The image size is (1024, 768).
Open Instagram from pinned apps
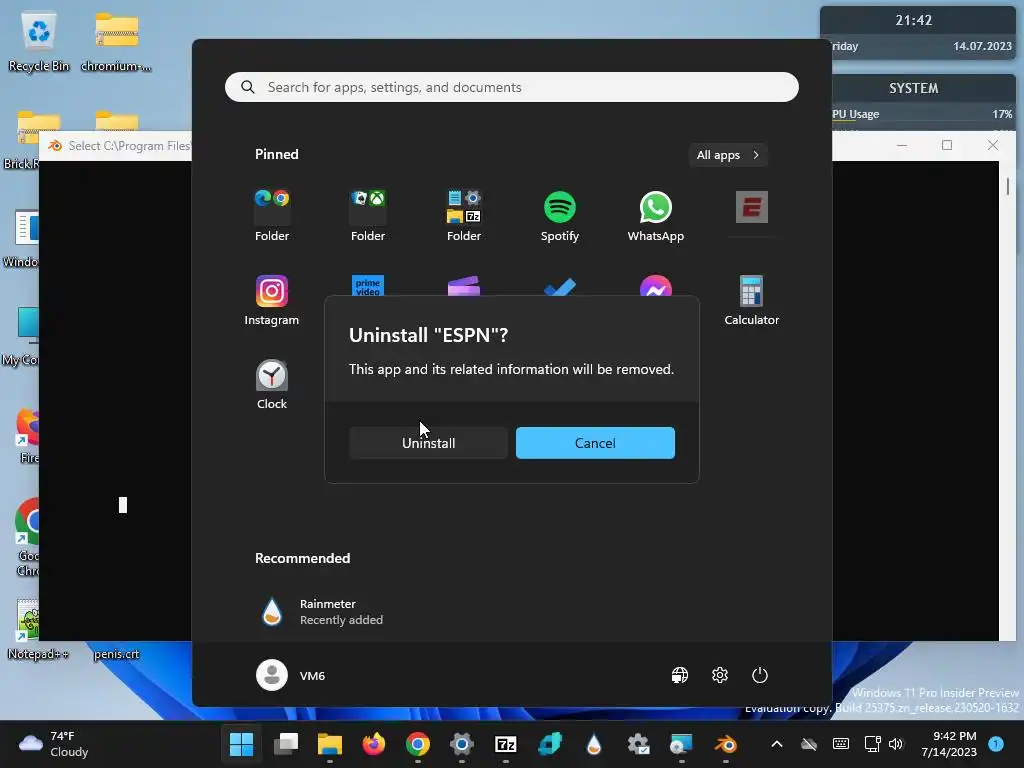pyautogui.click(x=272, y=300)
